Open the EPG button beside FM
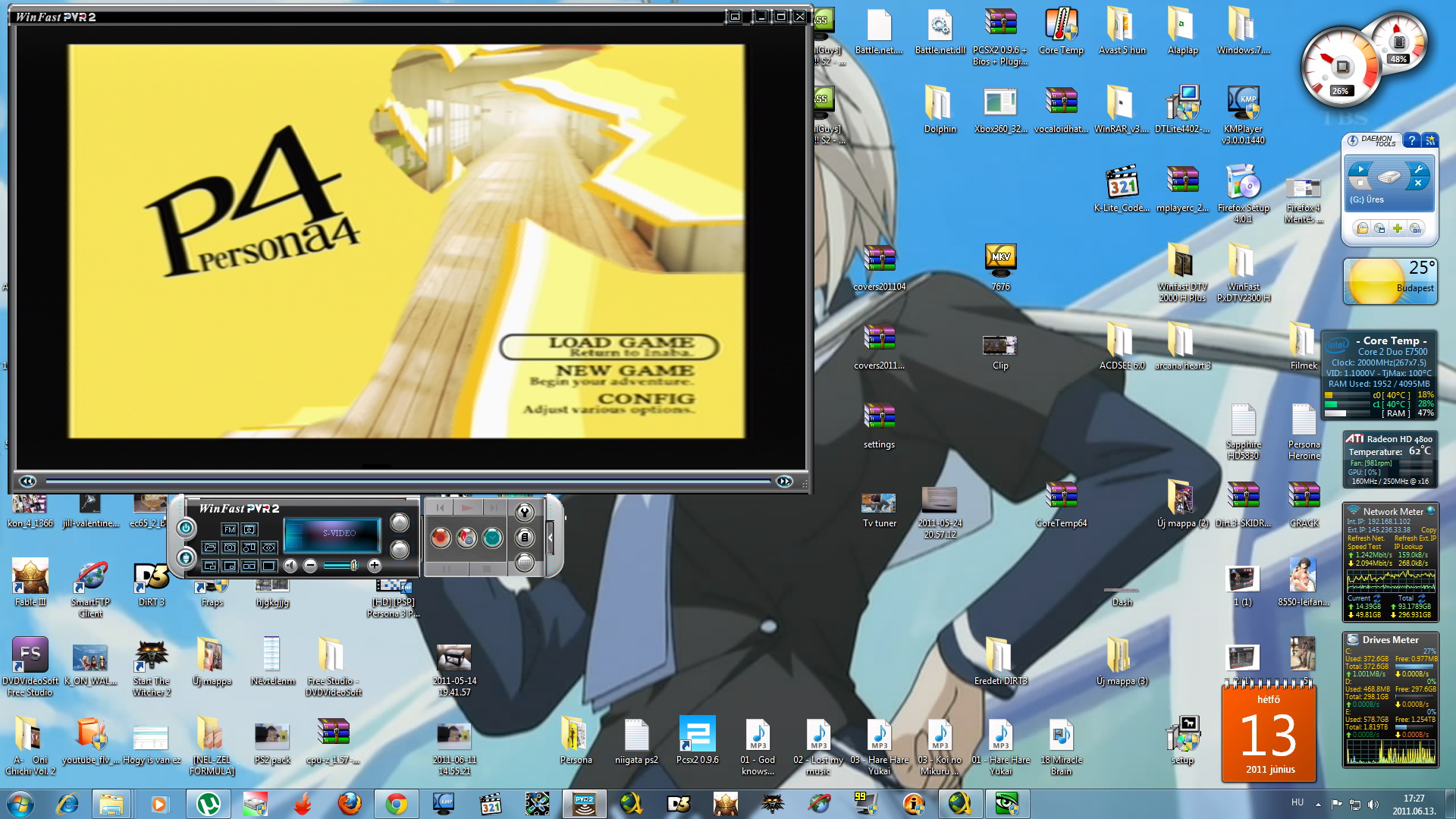Viewport: 1456px width, 819px height. (249, 529)
